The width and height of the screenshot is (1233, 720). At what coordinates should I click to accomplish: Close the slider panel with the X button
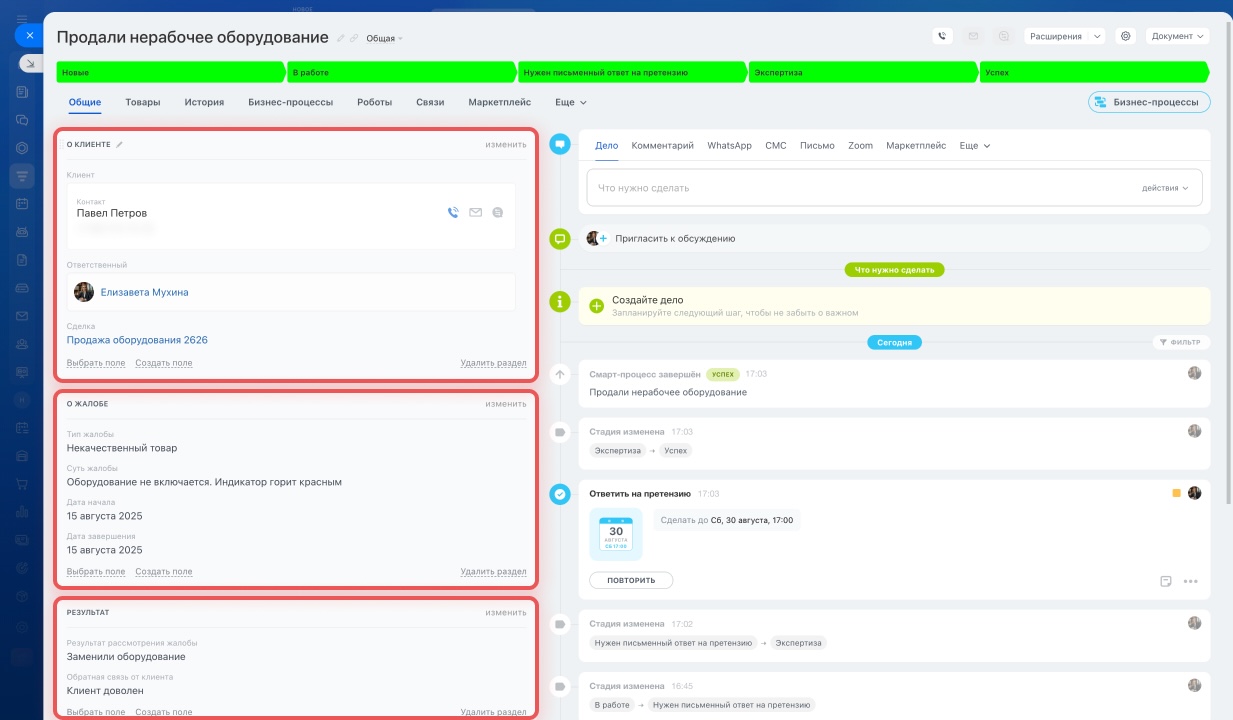tap(30, 35)
